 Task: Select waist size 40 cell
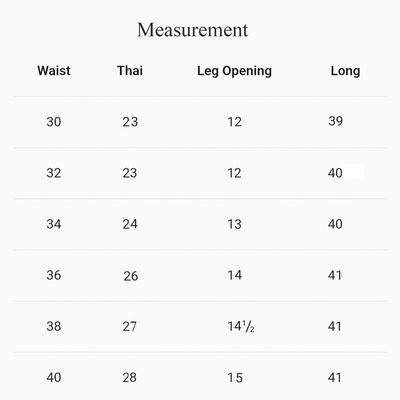pos(54,378)
